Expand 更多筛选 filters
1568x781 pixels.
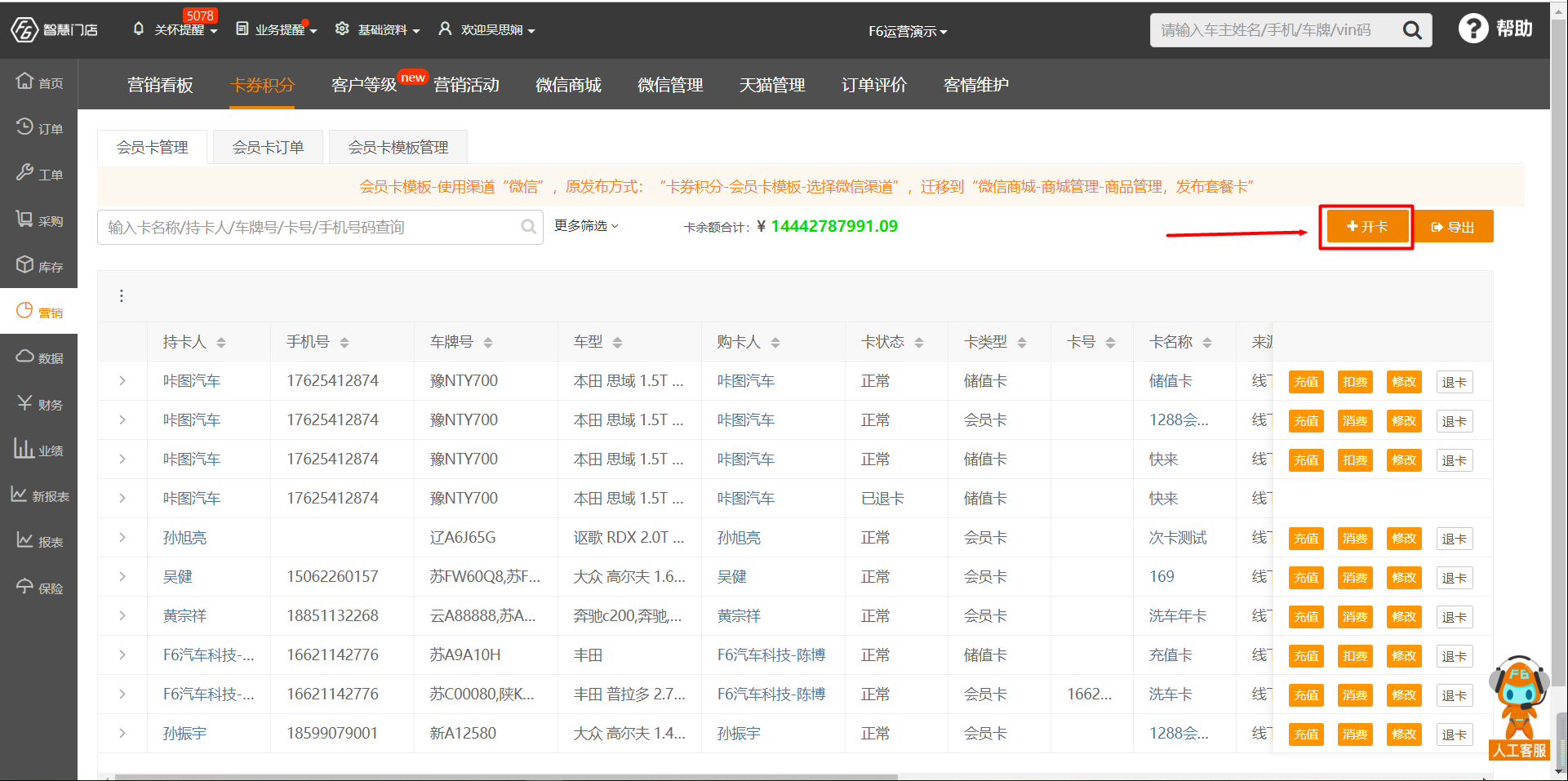[586, 226]
